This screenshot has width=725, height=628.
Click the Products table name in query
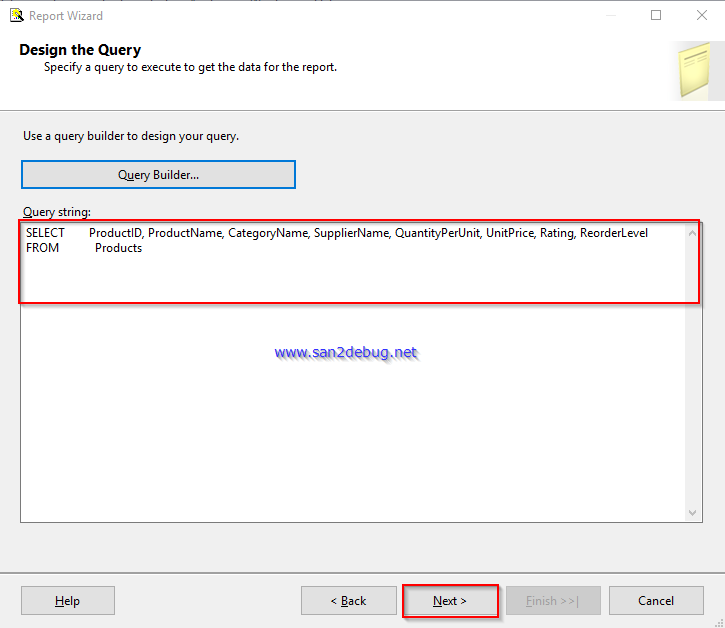click(118, 248)
